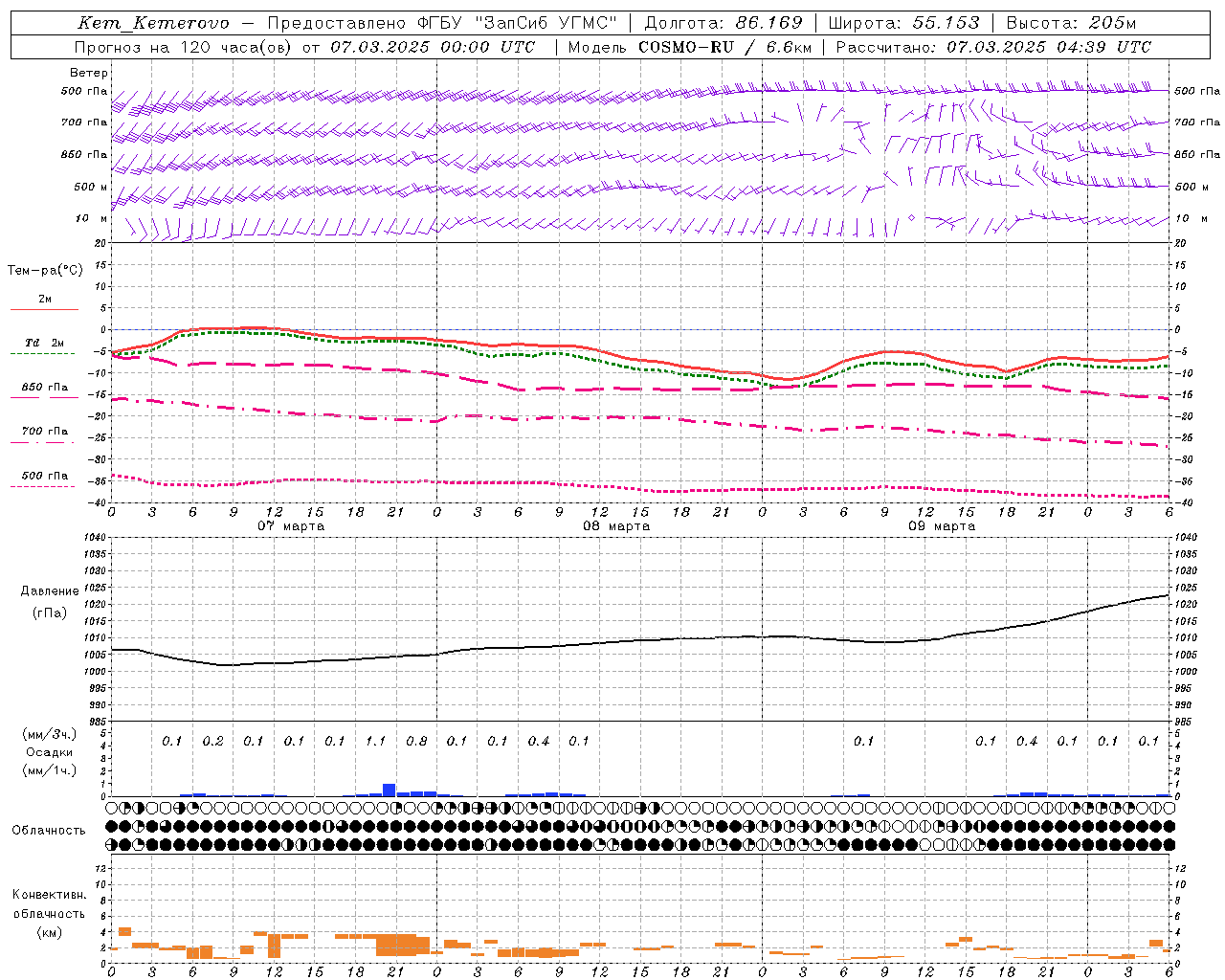The width and height of the screenshot is (1225, 980).
Task: Click the forecast start 07.03.2025 00:00 UTC
Action: click(x=433, y=47)
